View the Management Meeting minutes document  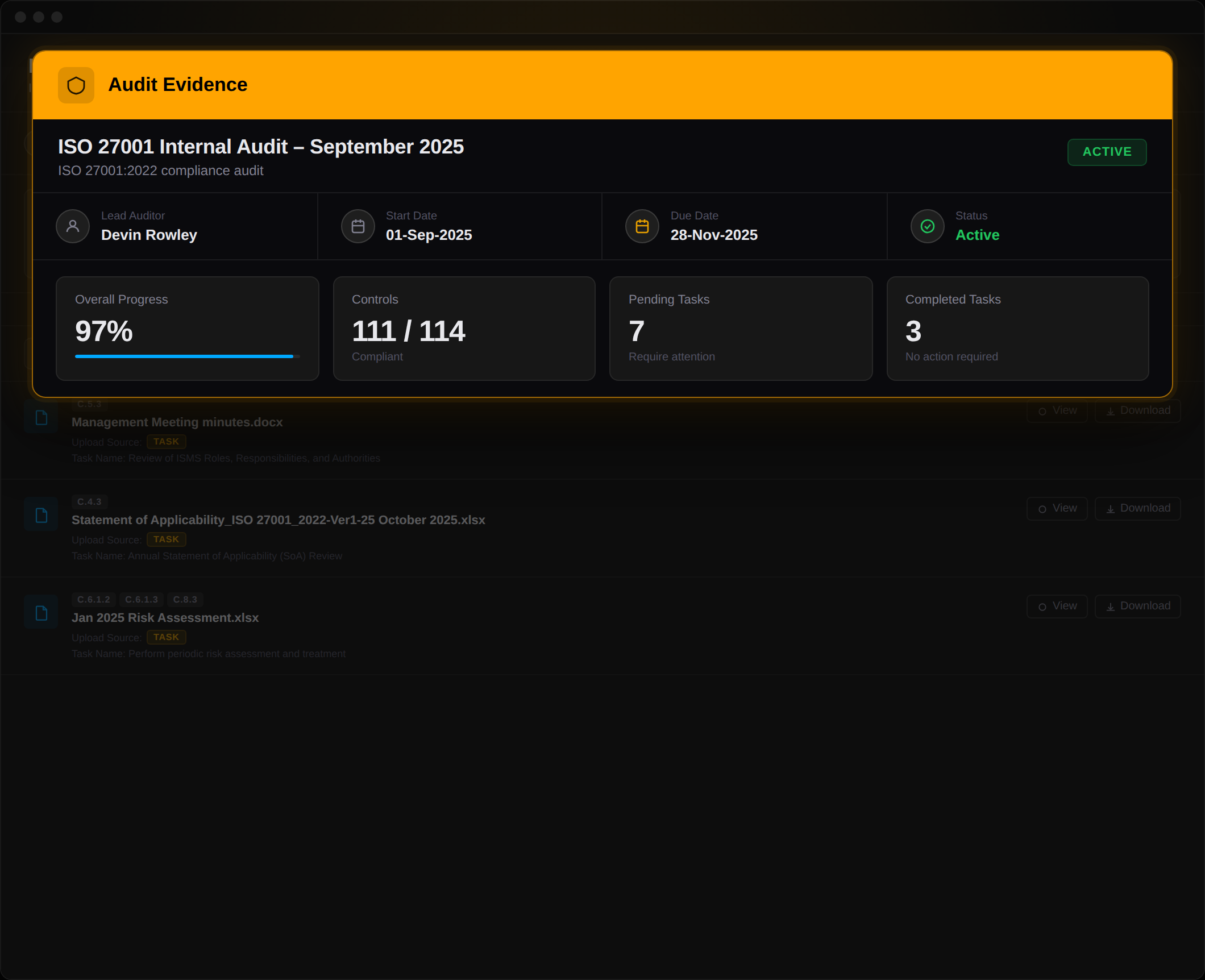tap(1057, 410)
